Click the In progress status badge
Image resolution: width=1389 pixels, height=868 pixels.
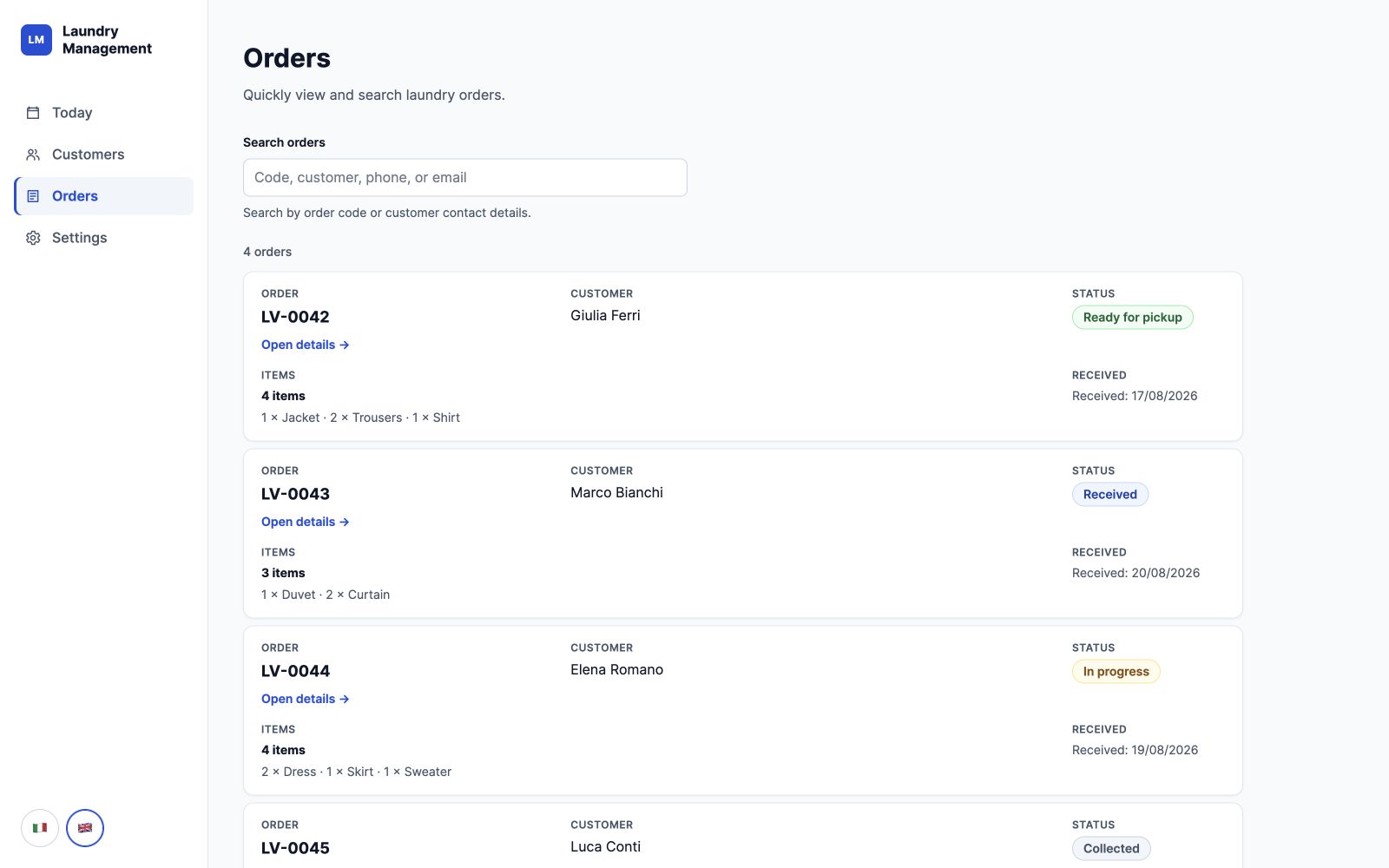point(1116,672)
